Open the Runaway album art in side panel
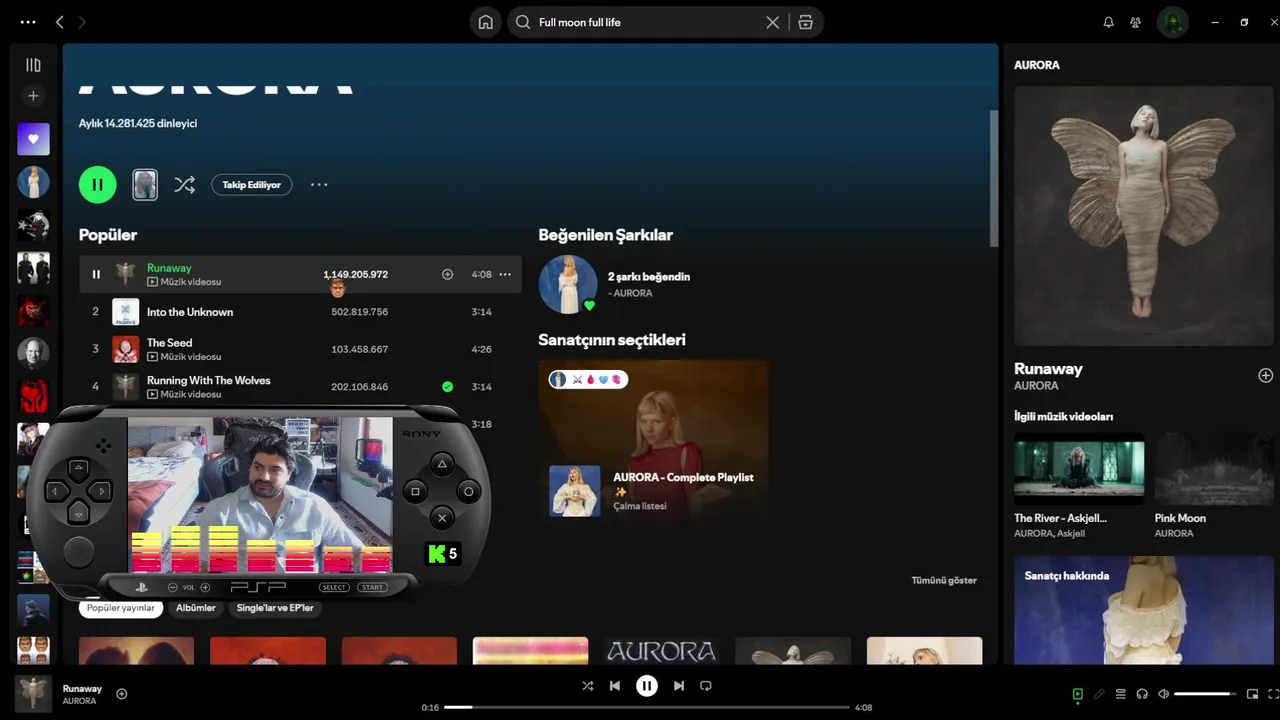The image size is (1280, 720). coord(1144,215)
